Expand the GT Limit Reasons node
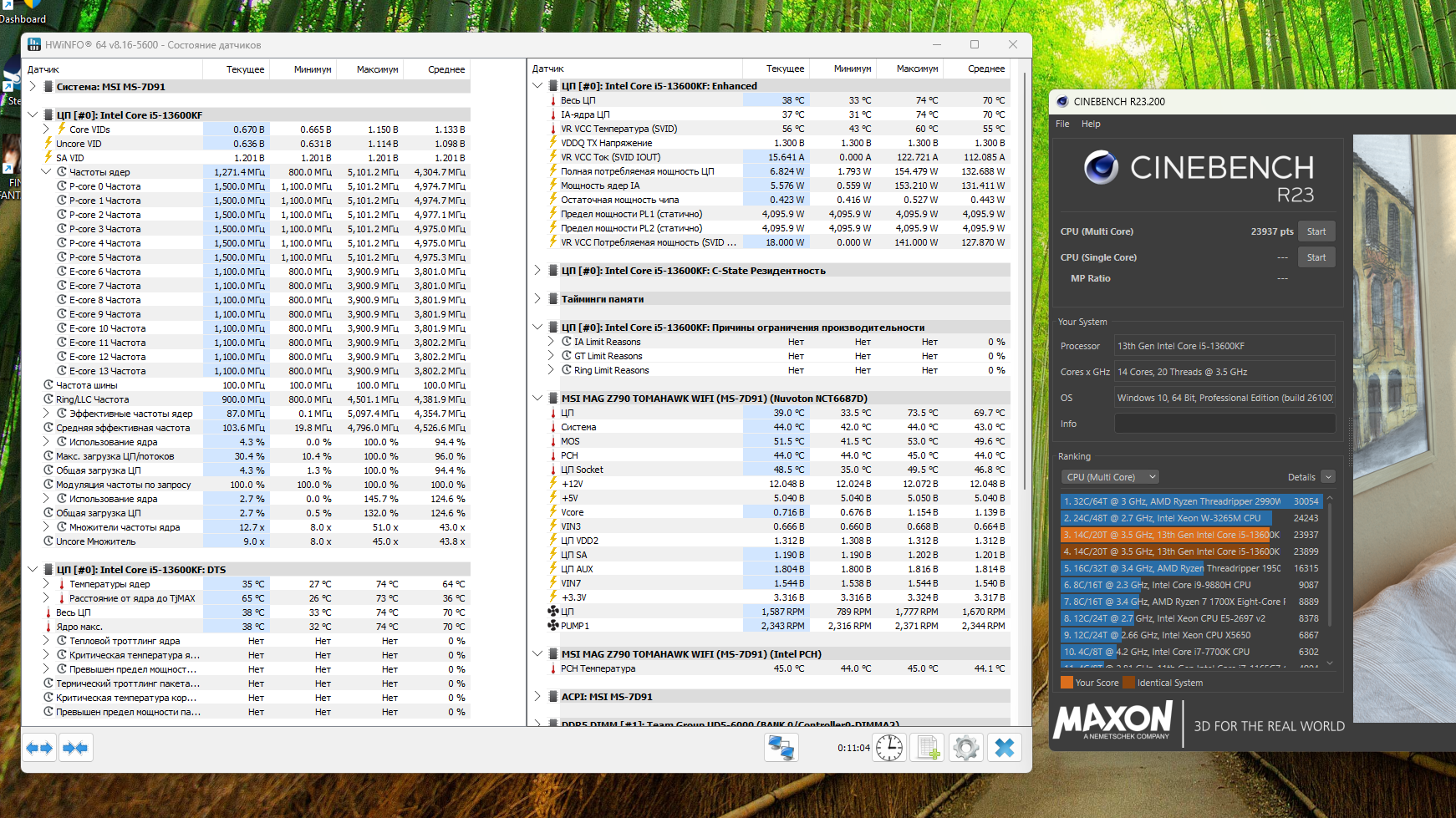This screenshot has height=818, width=1456. coord(551,356)
